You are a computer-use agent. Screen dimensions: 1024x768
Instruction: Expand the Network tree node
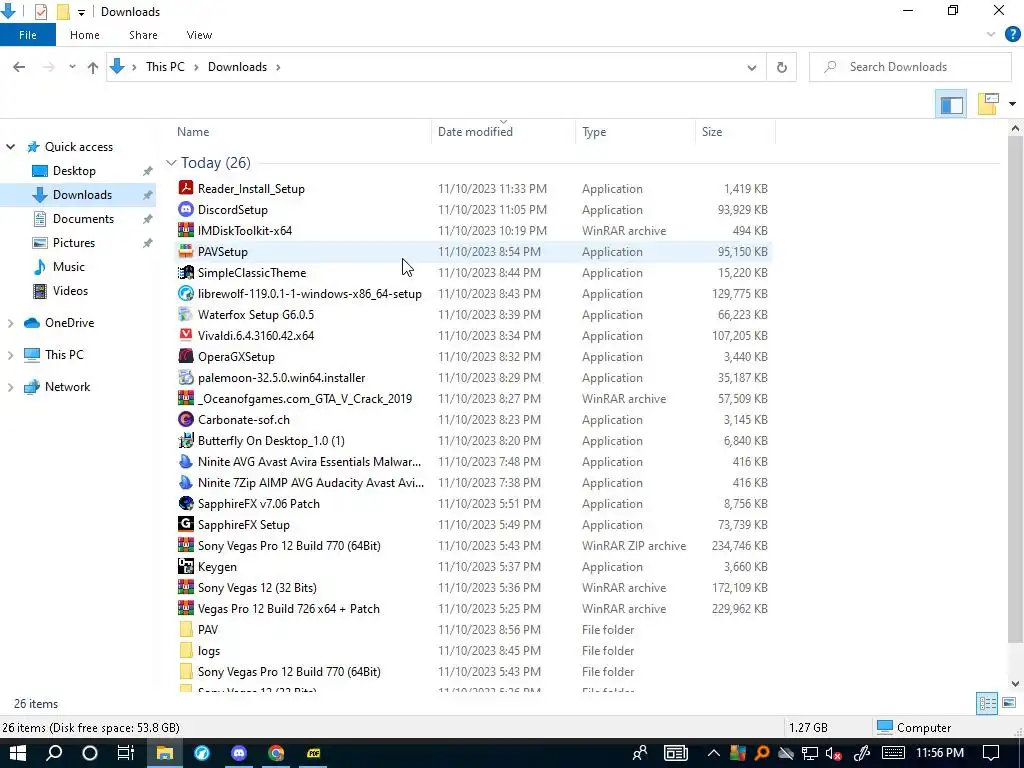(10, 387)
